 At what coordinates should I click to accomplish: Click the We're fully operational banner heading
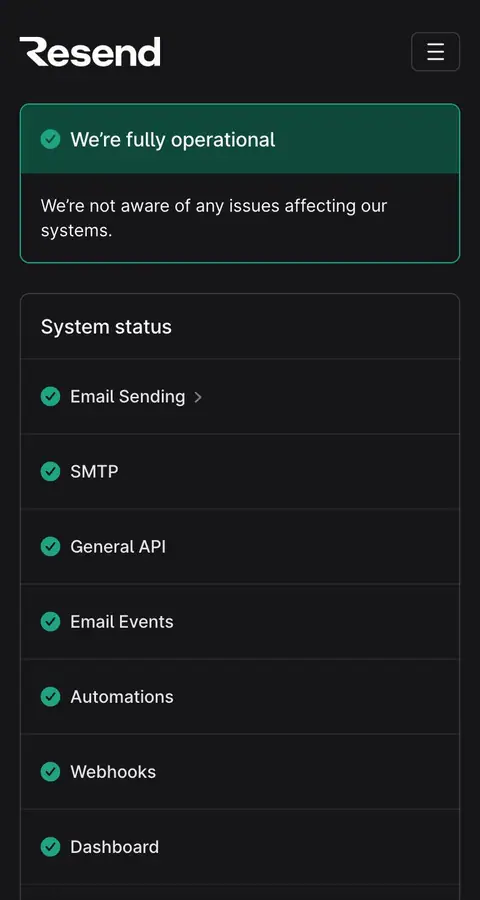(x=173, y=139)
